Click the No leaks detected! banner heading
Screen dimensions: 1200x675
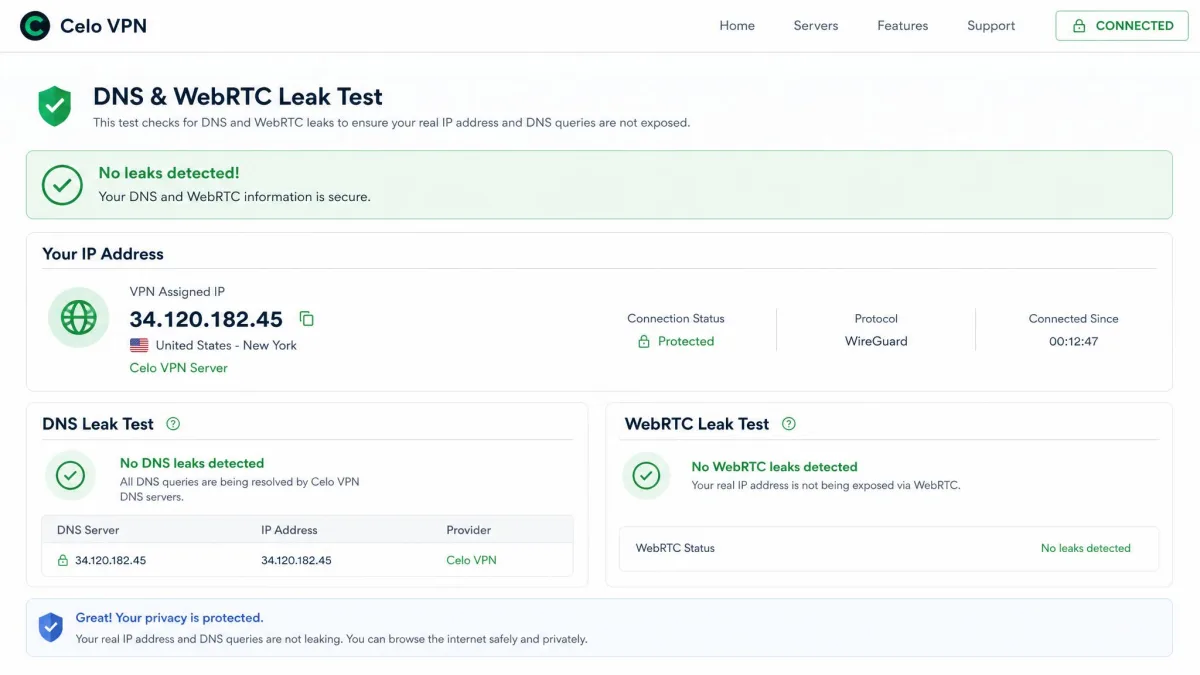tap(169, 173)
